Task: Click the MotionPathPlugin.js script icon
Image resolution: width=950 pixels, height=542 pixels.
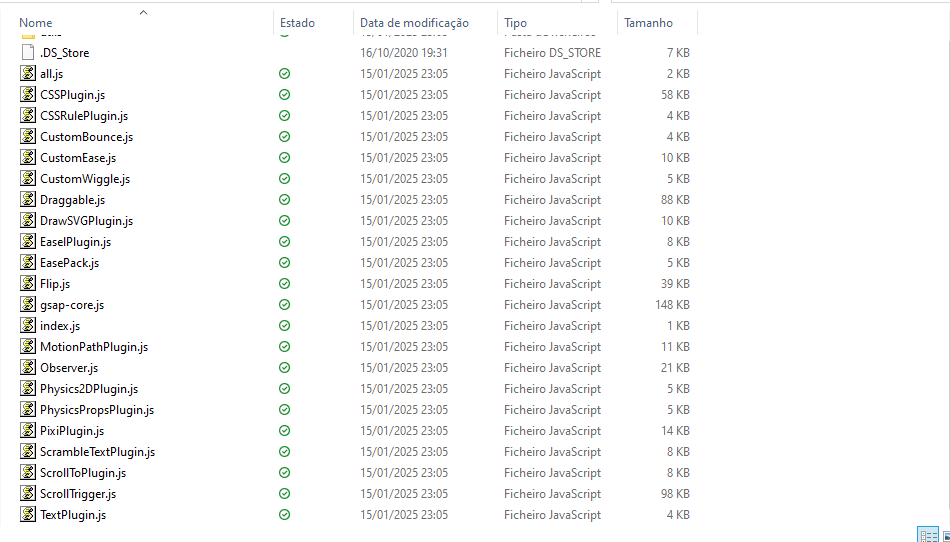Action: point(28,346)
